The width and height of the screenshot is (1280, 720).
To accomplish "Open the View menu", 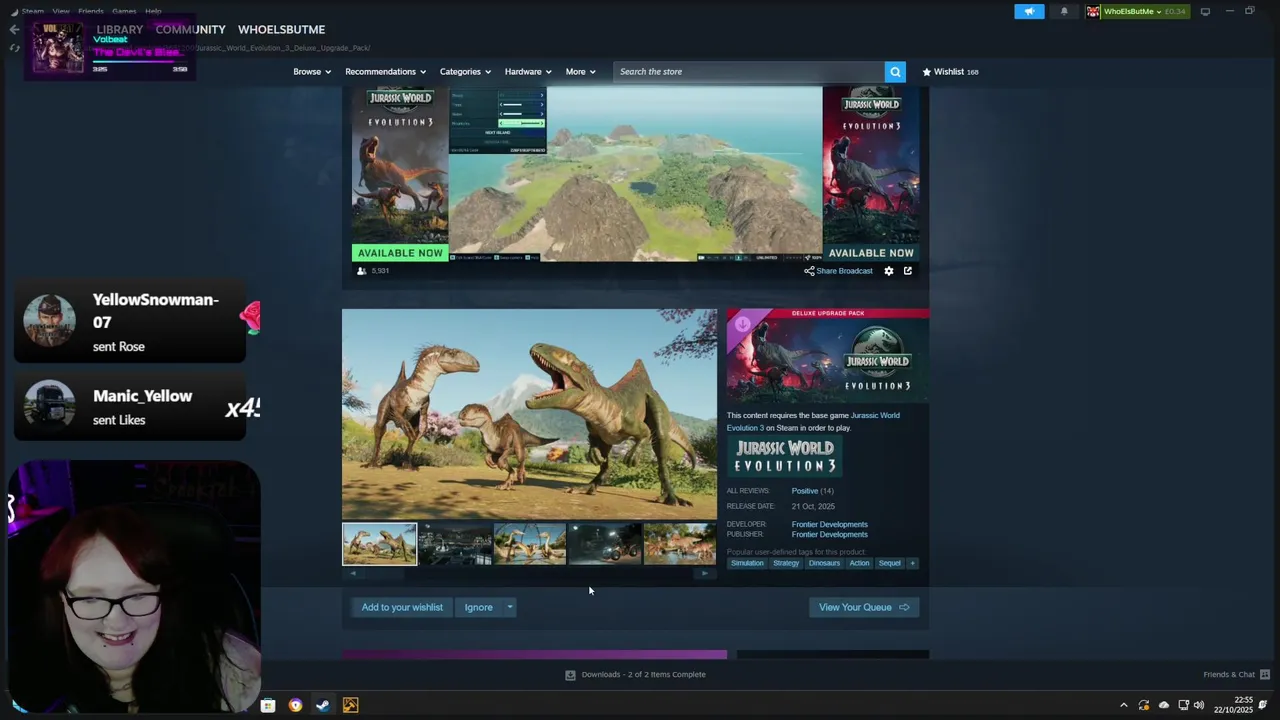I will point(61,11).
